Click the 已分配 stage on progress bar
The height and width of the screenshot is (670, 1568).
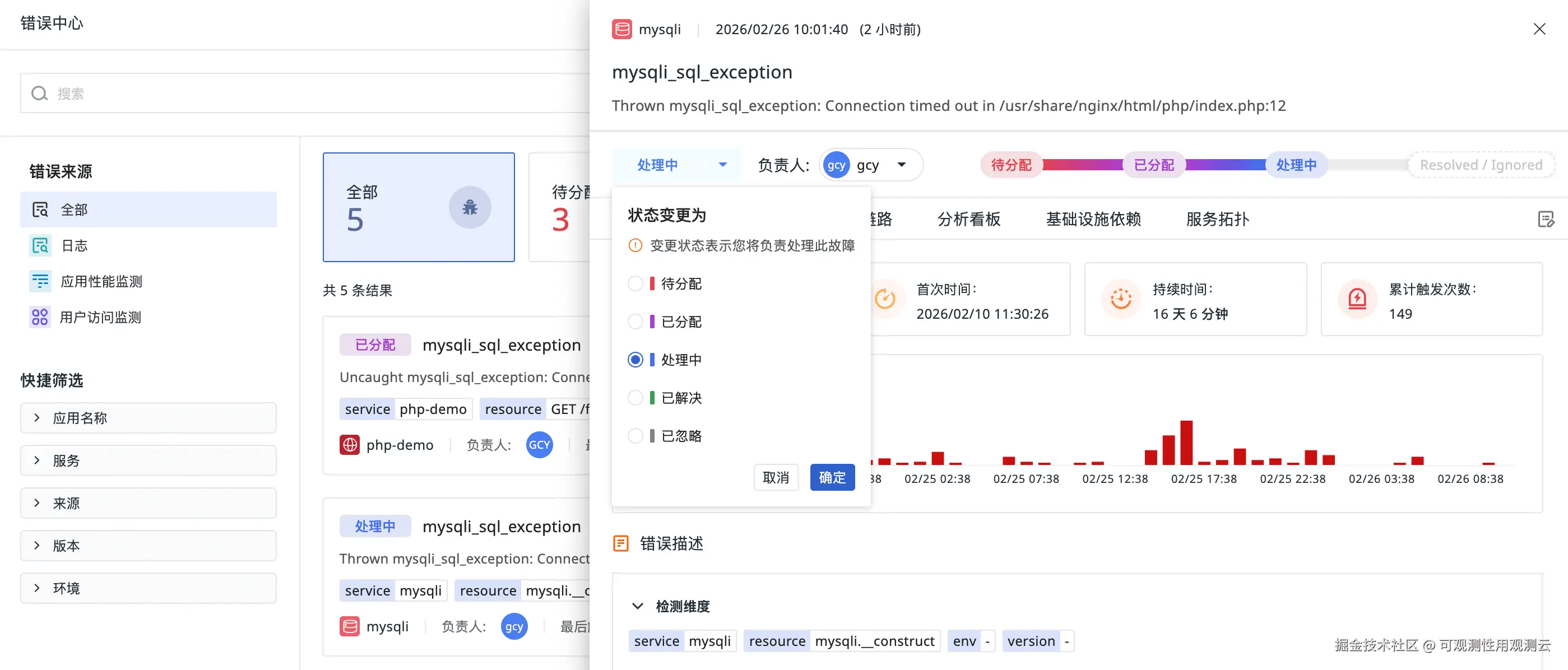click(1153, 165)
